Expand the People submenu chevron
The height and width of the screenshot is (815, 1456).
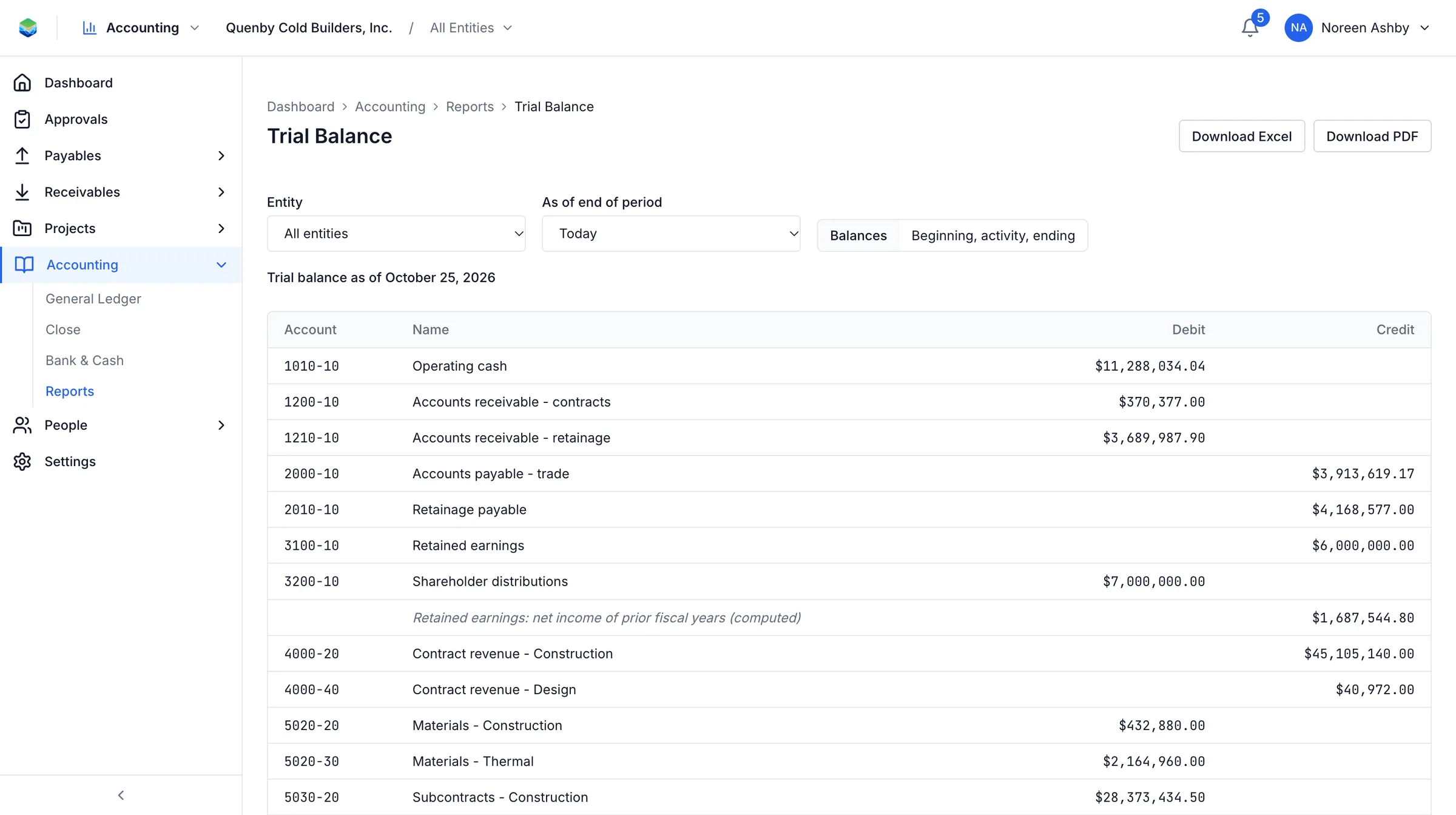pyautogui.click(x=221, y=425)
